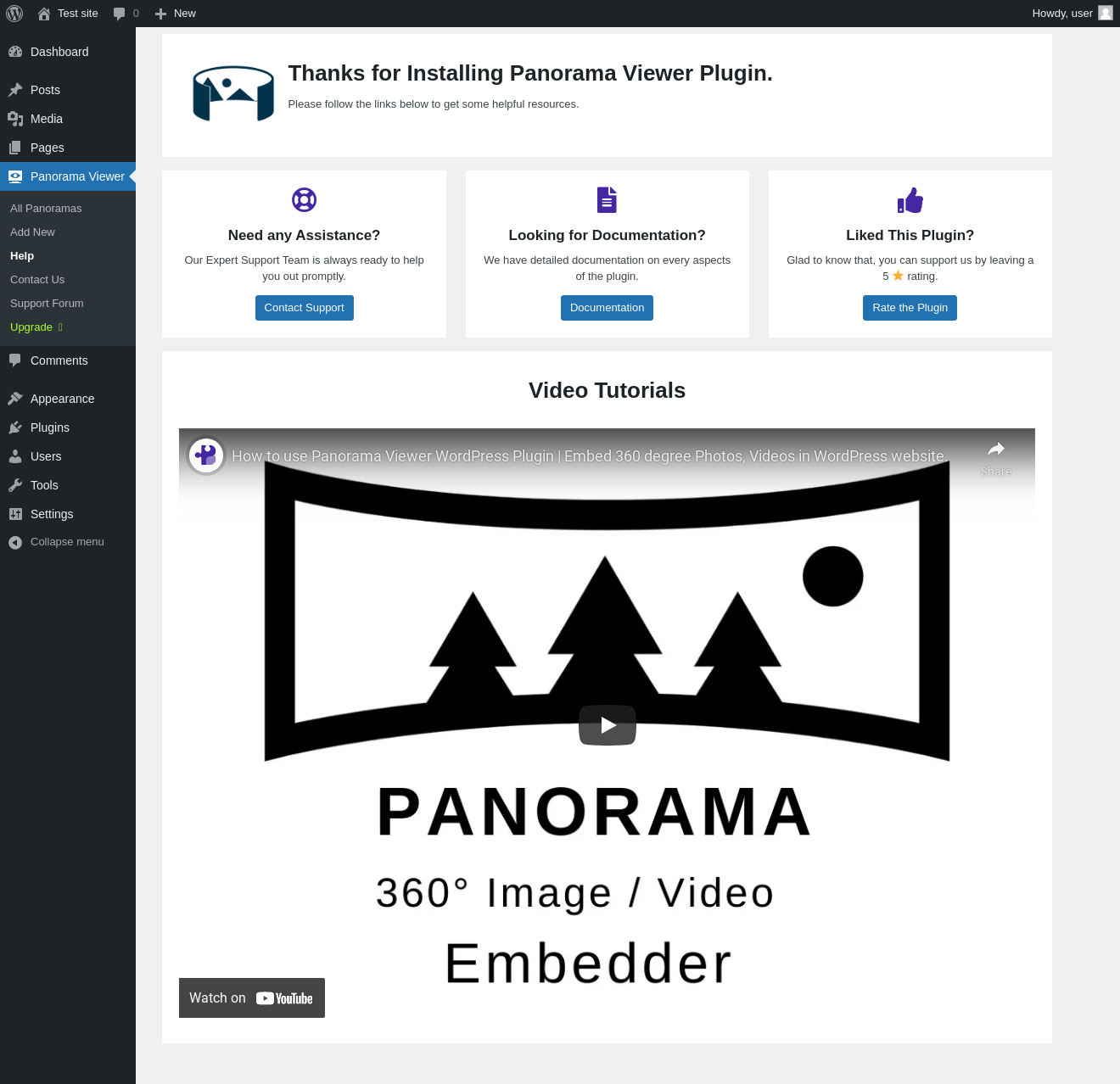Play the YouTube tutorial video
Viewport: 1120px width, 1084px height.
608,725
